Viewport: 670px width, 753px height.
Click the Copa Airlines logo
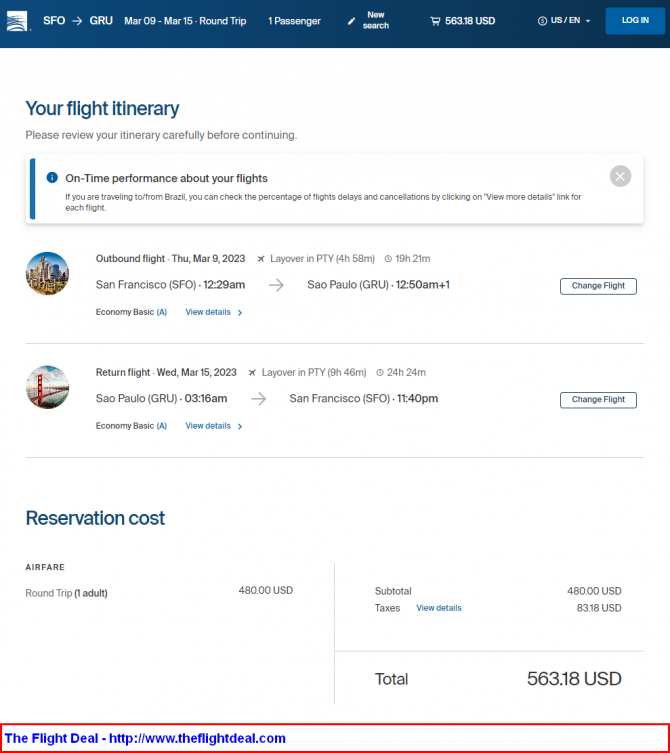pos(16,19)
